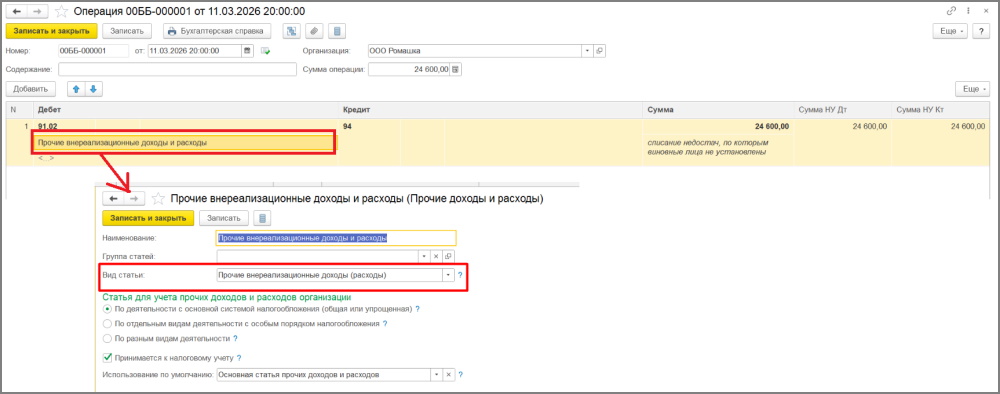Open the Еще menu above the table
Screen dimensions: 1000x394
coord(973,89)
